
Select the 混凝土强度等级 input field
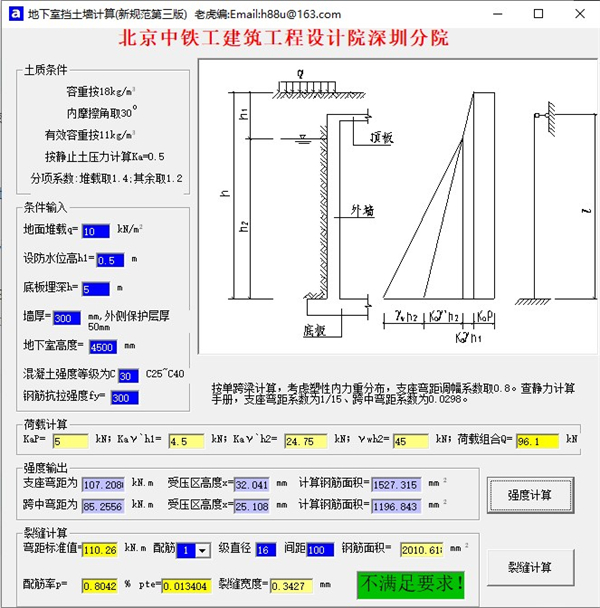pos(128,376)
